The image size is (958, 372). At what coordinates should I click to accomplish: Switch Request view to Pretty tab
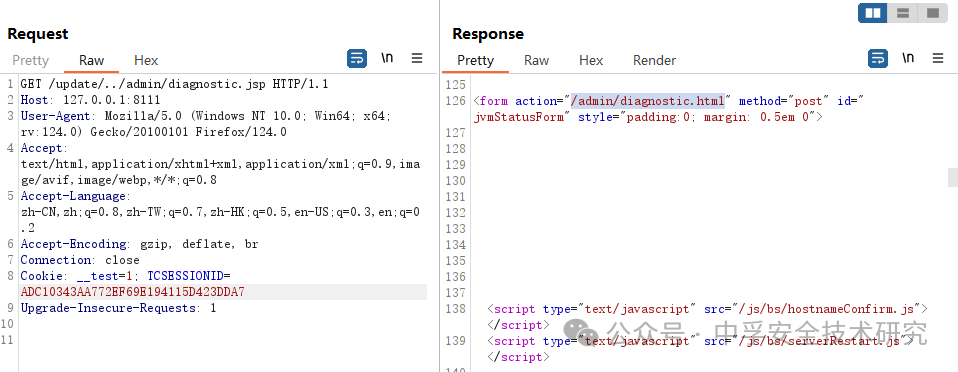point(30,60)
